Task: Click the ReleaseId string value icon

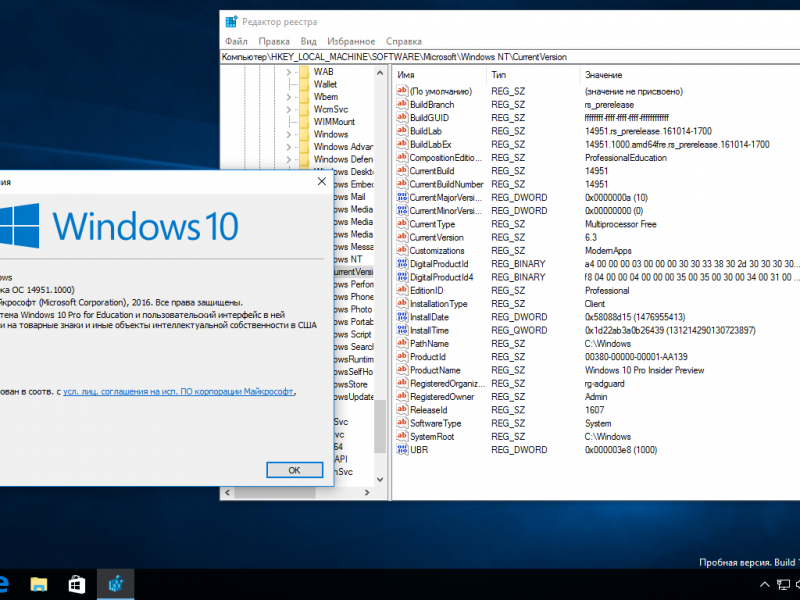Action: pyautogui.click(x=402, y=409)
